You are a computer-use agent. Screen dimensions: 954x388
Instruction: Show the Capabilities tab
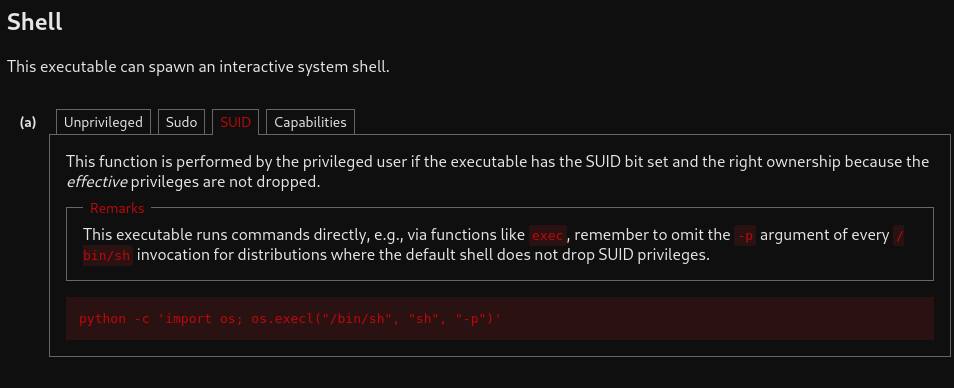tap(310, 122)
